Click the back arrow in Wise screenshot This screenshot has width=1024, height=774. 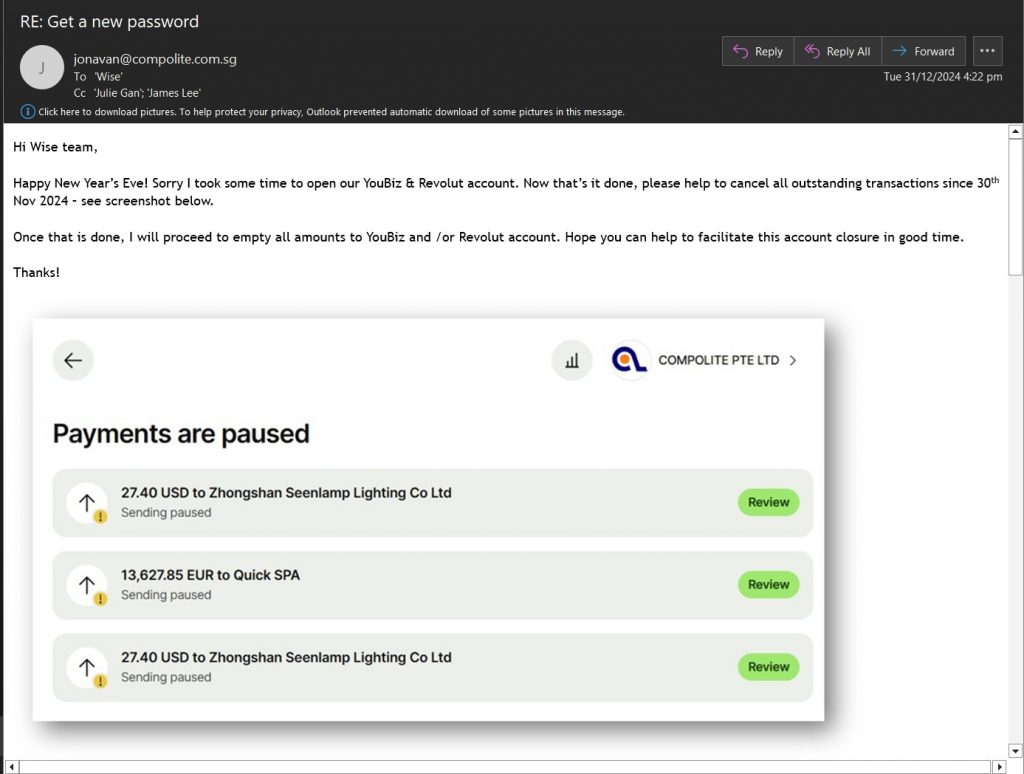[x=73, y=360]
